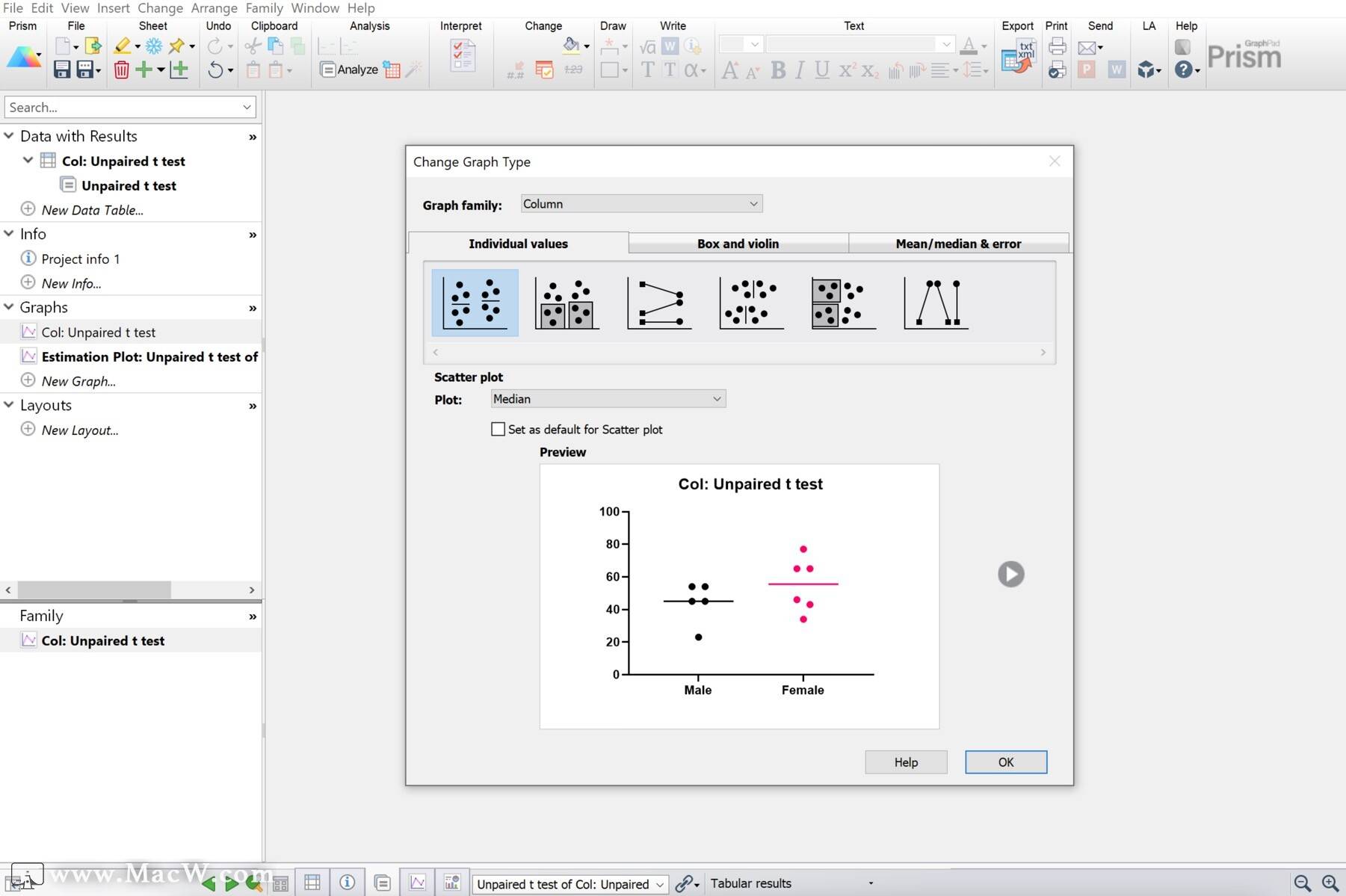Click the dialog Help button

click(906, 762)
